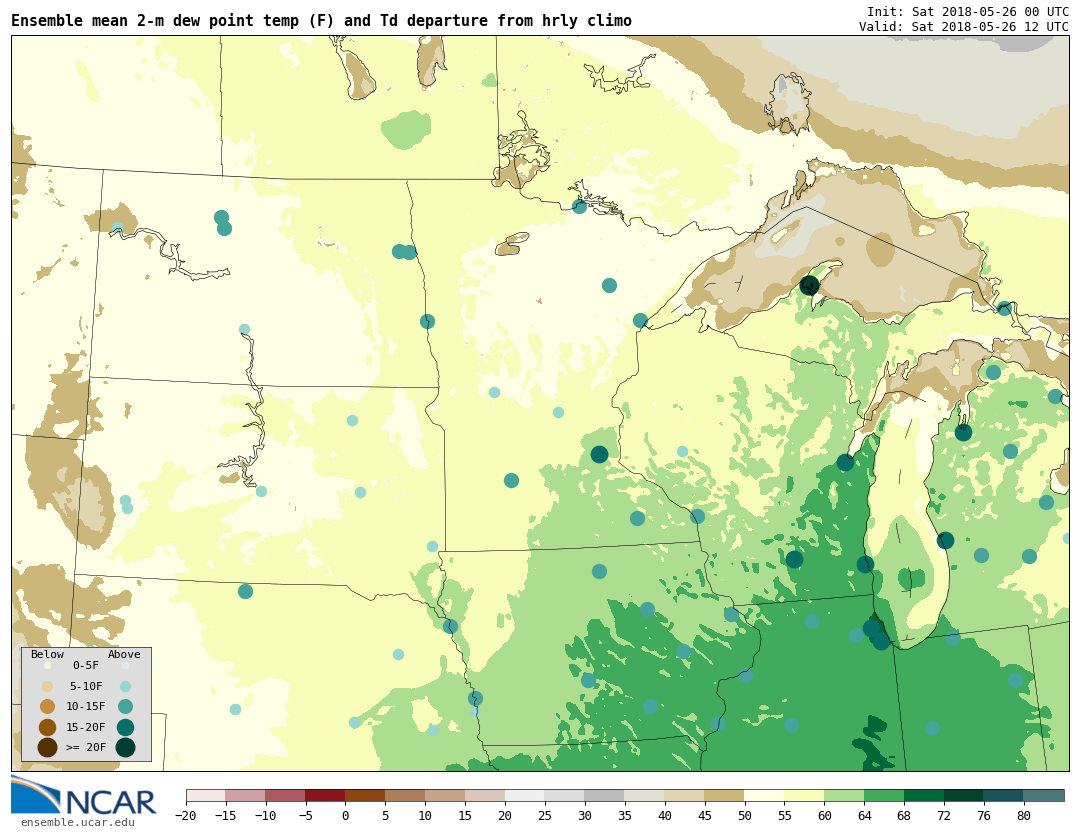Image resolution: width=1080 pixels, height=834 pixels.
Task: Pick the pale yellow 50 to 55 swatch
Action: [x=765, y=796]
